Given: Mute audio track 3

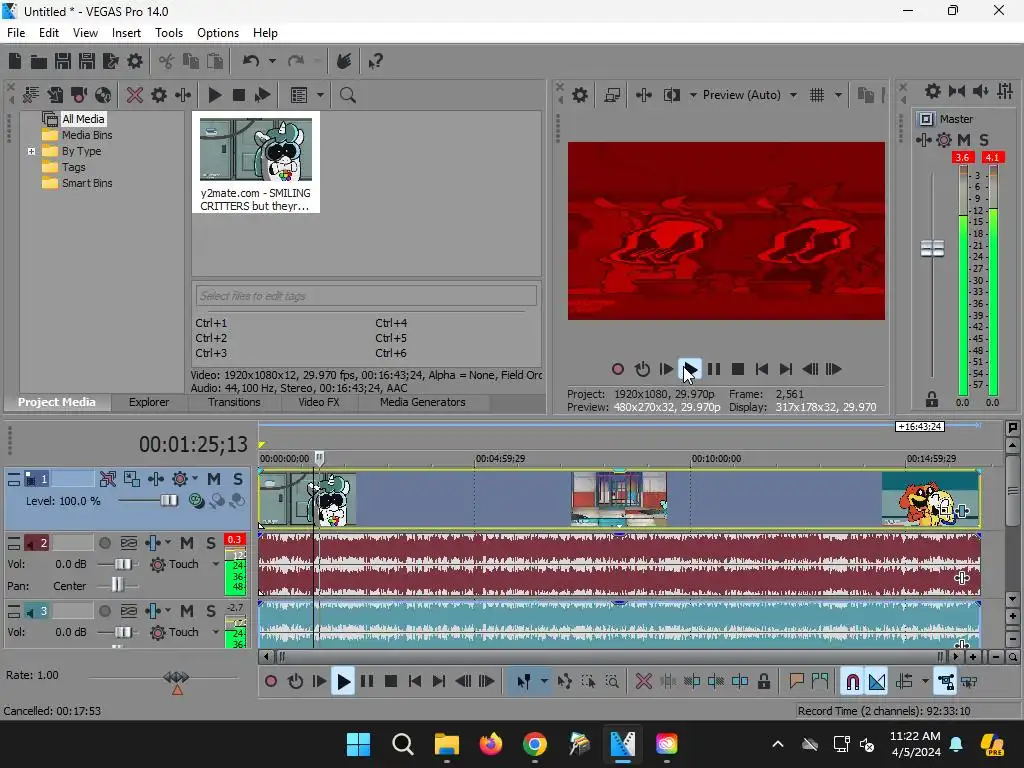Looking at the screenshot, I should point(187,611).
